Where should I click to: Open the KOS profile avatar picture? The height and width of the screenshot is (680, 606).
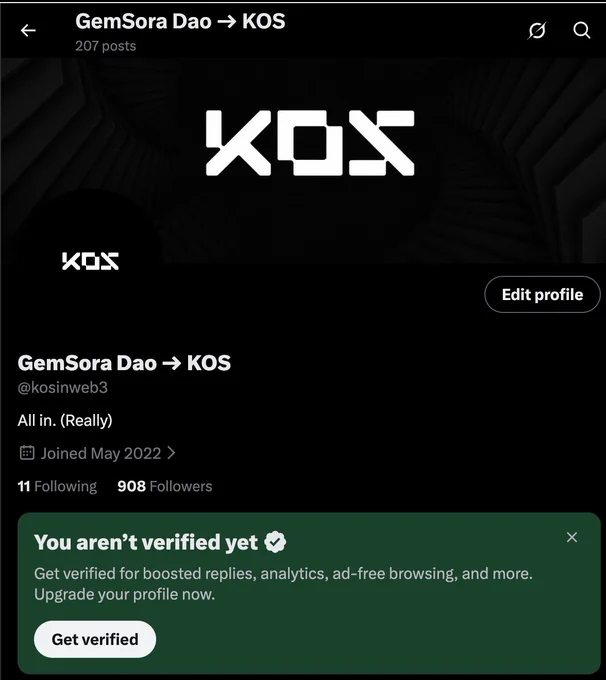(90, 261)
